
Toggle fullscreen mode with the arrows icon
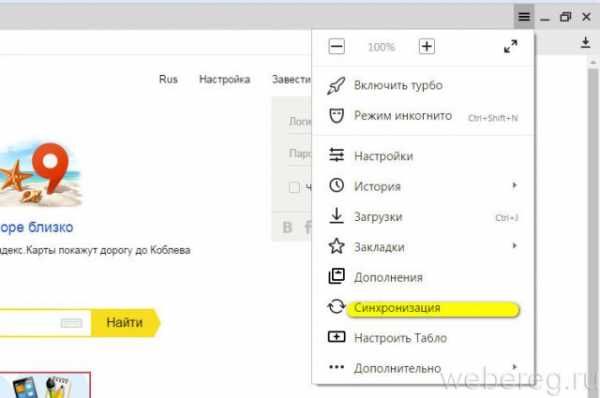click(510, 47)
